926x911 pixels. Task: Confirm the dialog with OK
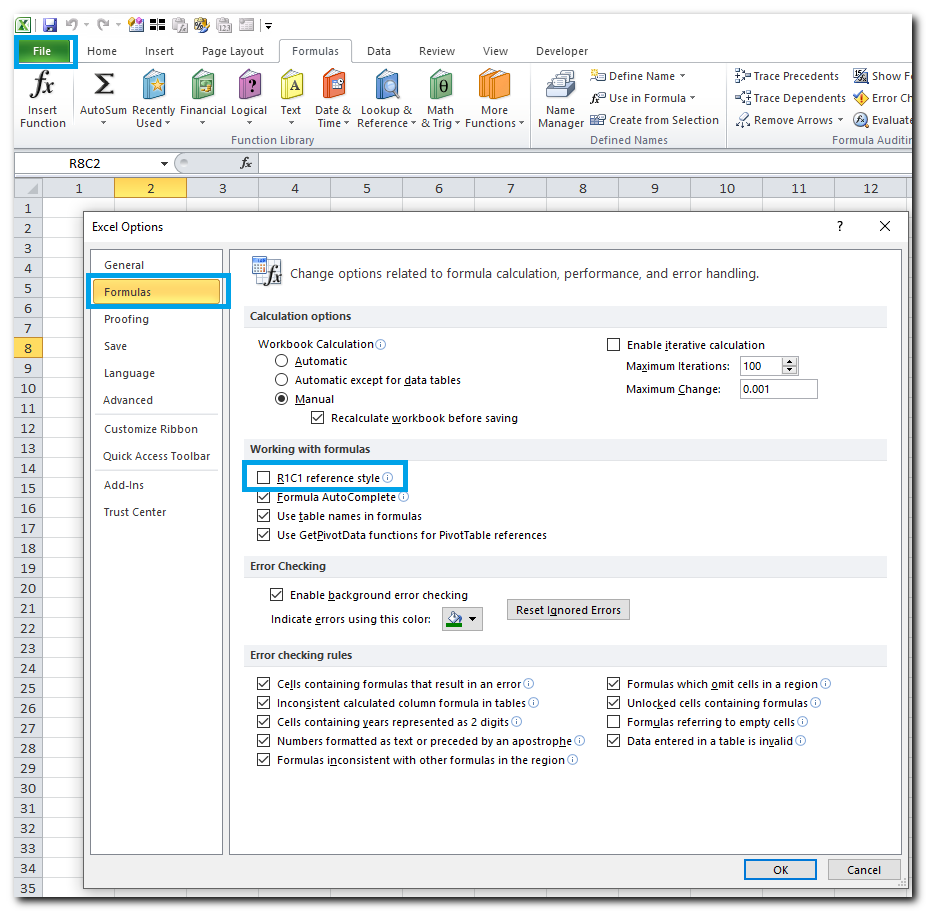pyautogui.click(x=780, y=870)
